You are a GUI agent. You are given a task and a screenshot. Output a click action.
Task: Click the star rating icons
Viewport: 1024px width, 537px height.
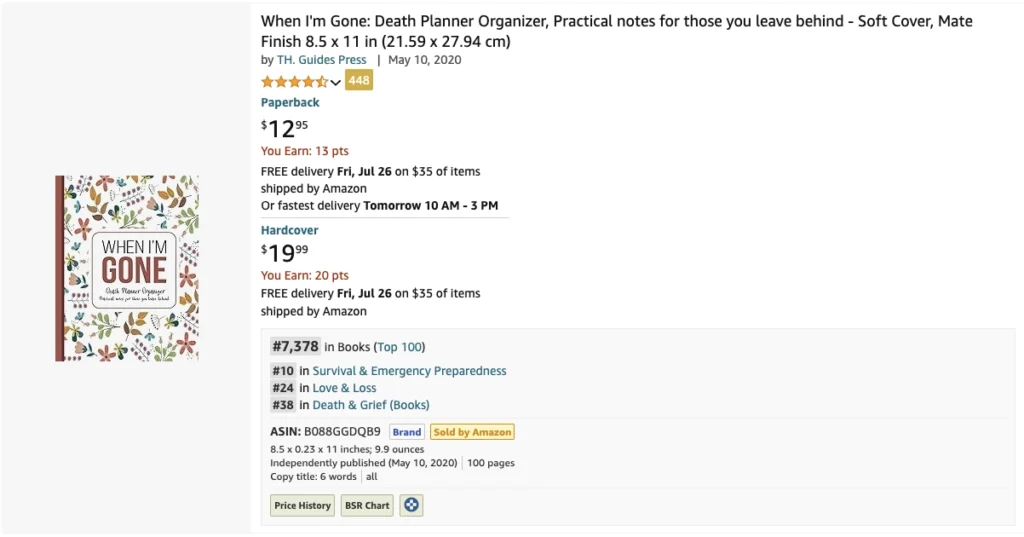coord(295,82)
